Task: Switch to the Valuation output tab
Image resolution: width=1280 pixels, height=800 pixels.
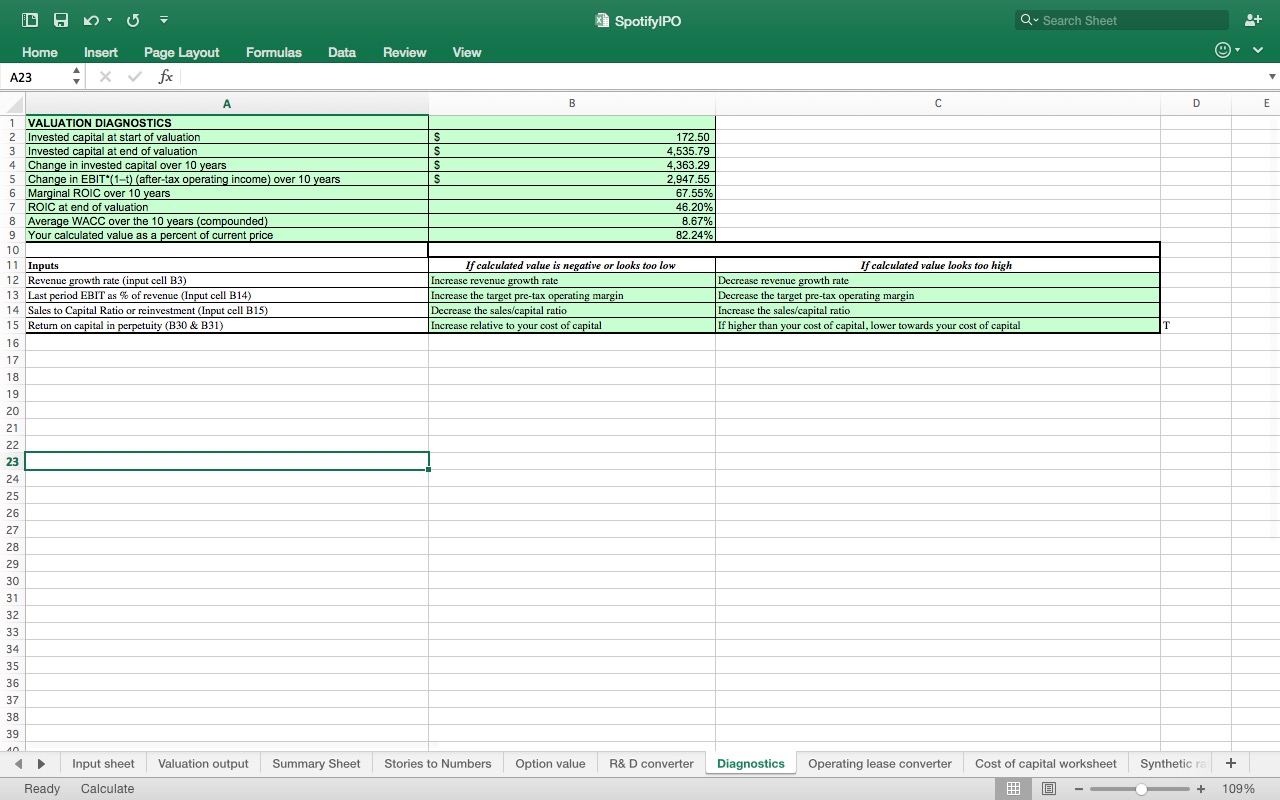Action: tap(203, 763)
